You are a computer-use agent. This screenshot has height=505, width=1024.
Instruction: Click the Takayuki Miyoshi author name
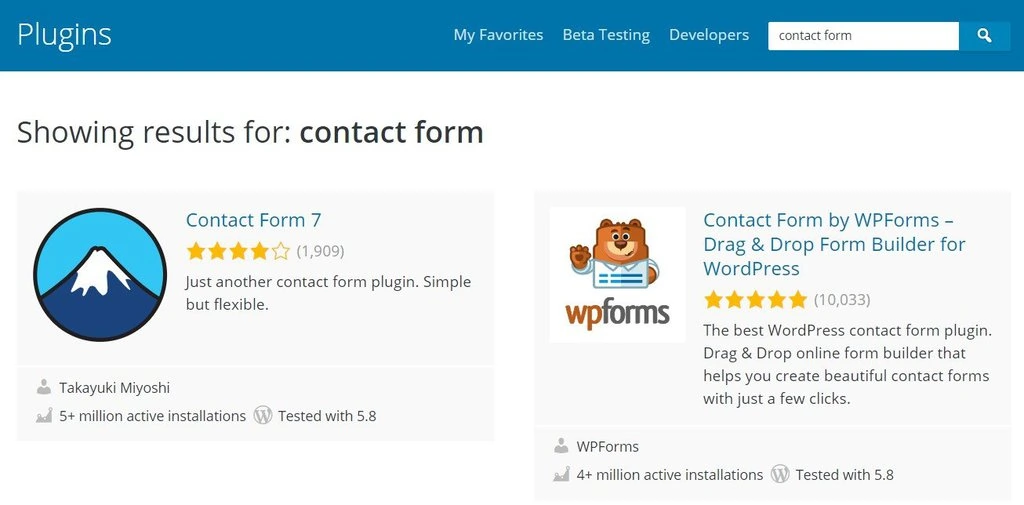[x=114, y=387]
